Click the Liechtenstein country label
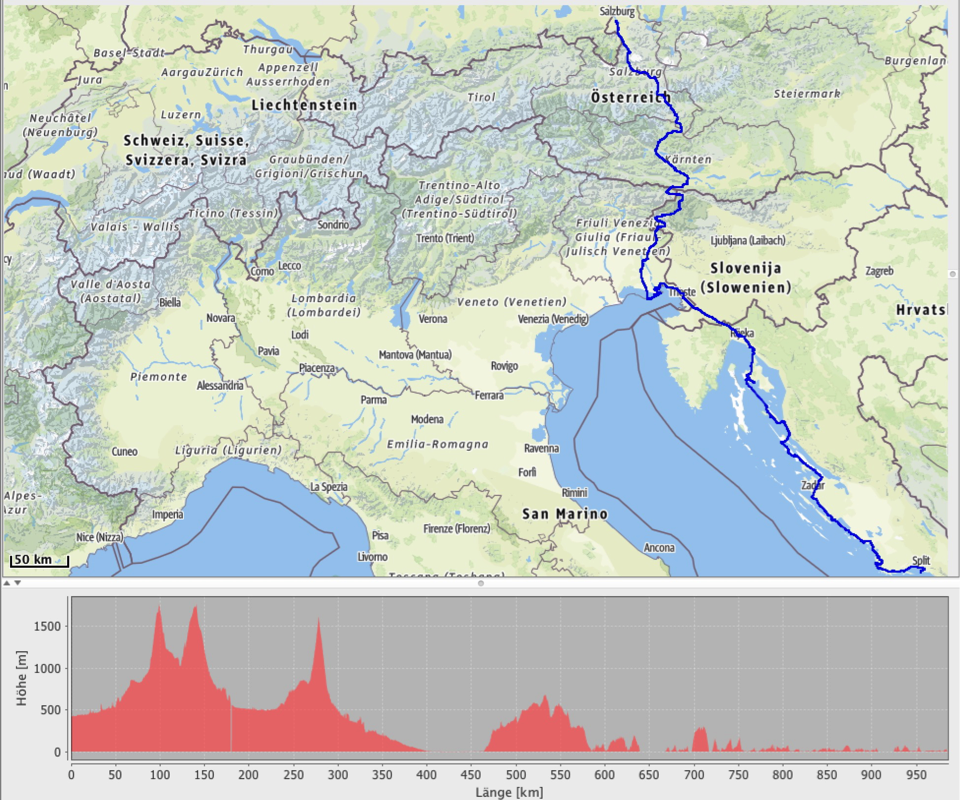960x800 pixels. 305,104
